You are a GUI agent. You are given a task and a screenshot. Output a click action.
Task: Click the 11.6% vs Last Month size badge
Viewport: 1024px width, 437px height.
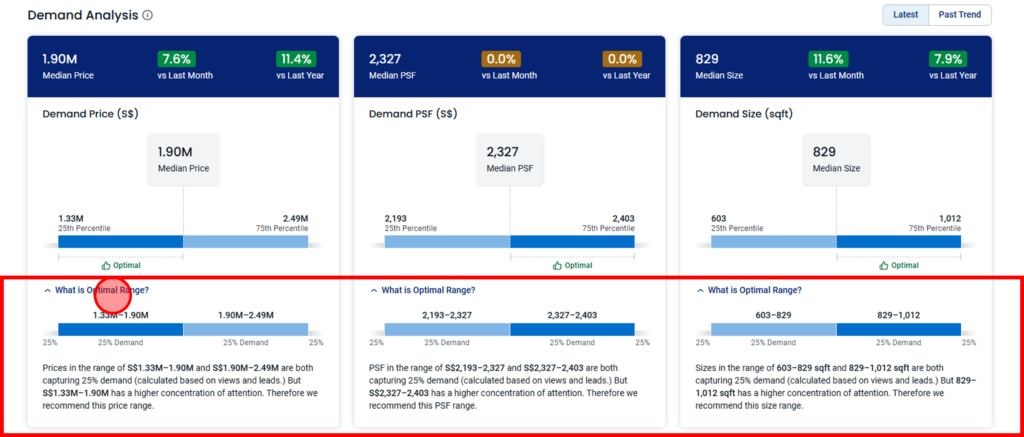tap(828, 59)
